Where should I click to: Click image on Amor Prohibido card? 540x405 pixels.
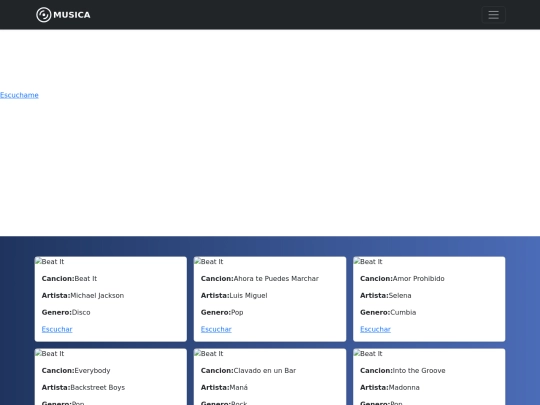pyautogui.click(x=368, y=262)
